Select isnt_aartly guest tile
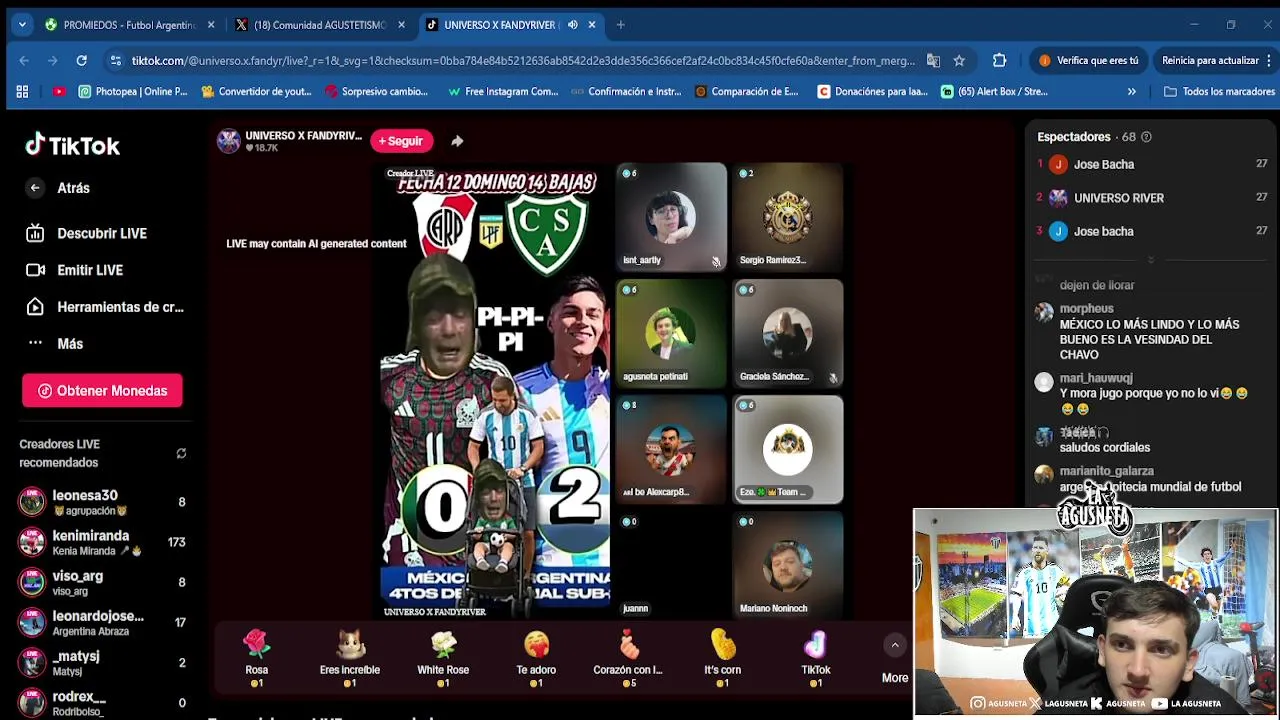Screen dimensions: 1280x720 pyautogui.click(x=671, y=217)
